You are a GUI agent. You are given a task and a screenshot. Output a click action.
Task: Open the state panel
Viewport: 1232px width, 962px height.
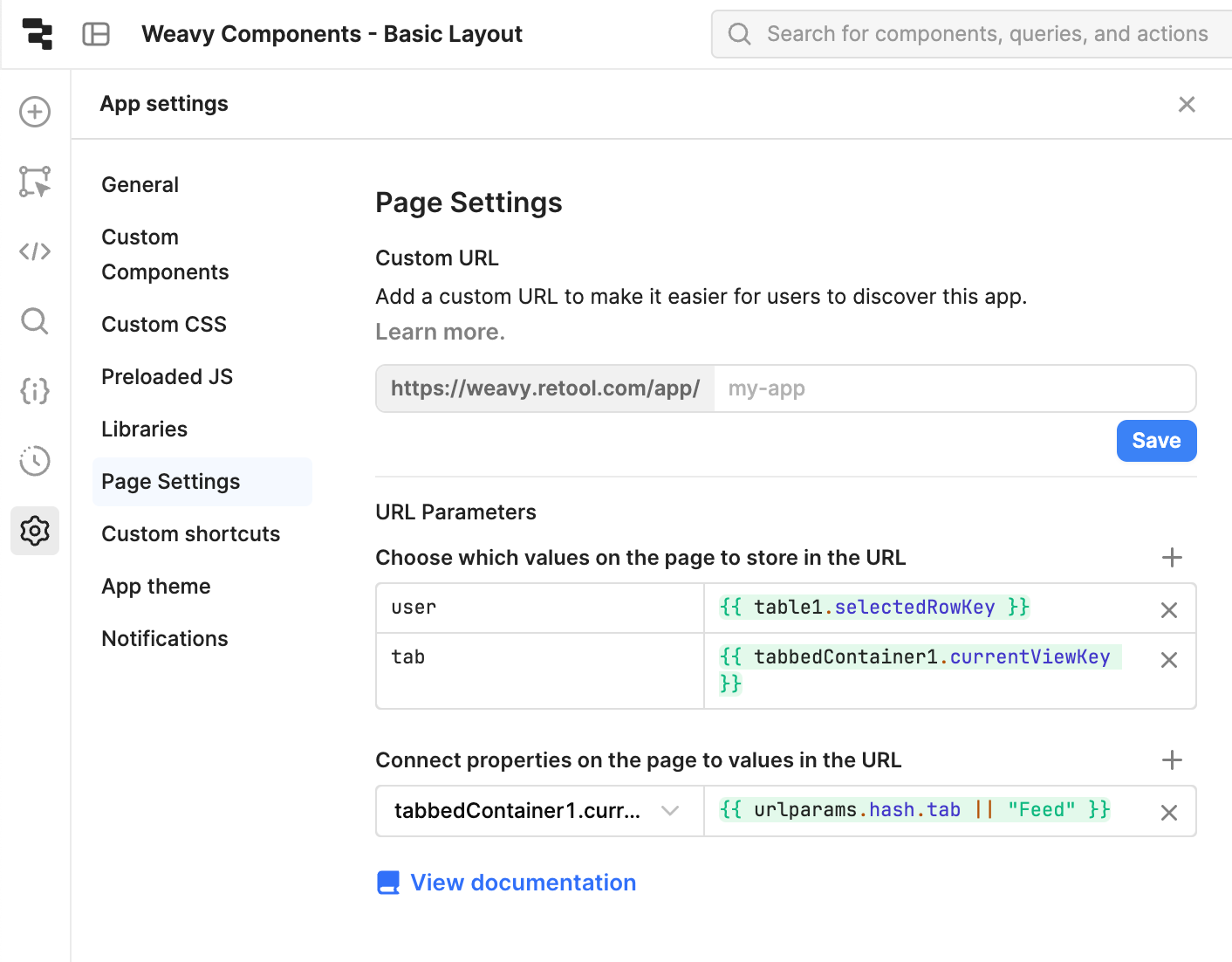pos(34,391)
